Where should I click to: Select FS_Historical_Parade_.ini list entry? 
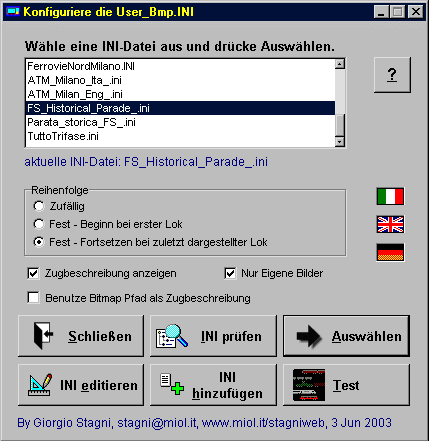pos(180,108)
